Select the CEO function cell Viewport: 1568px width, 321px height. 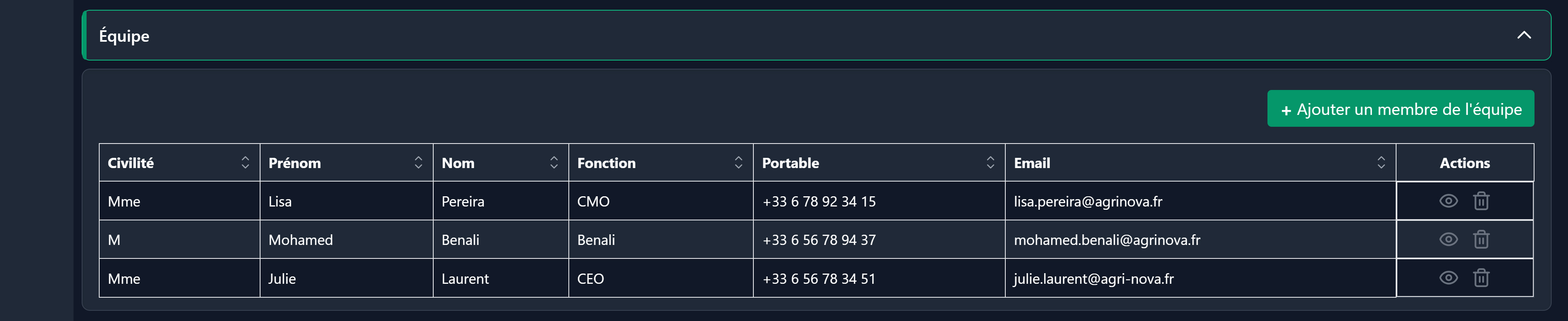[590, 279]
